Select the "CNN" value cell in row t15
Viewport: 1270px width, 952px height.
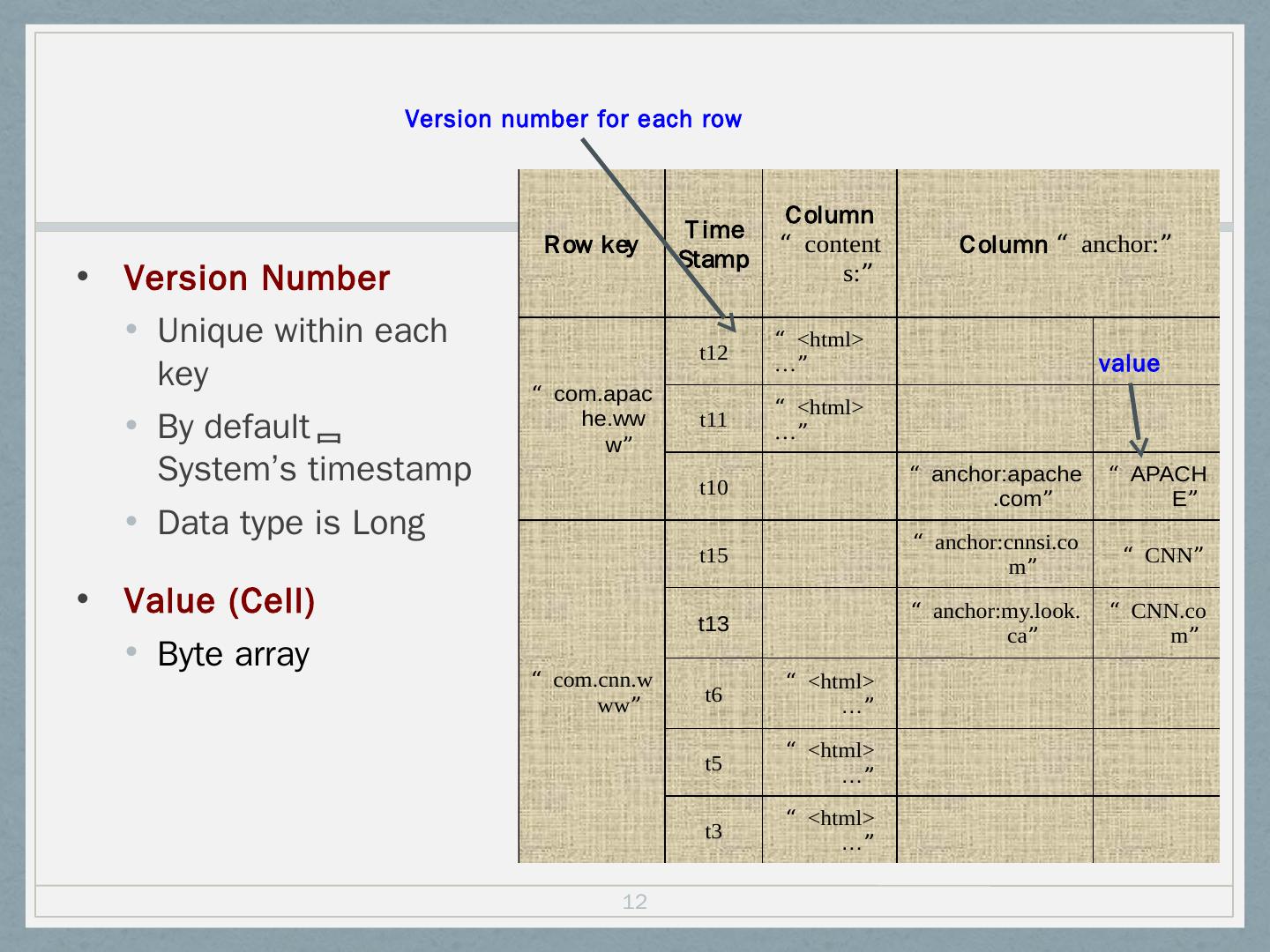pos(1157,555)
